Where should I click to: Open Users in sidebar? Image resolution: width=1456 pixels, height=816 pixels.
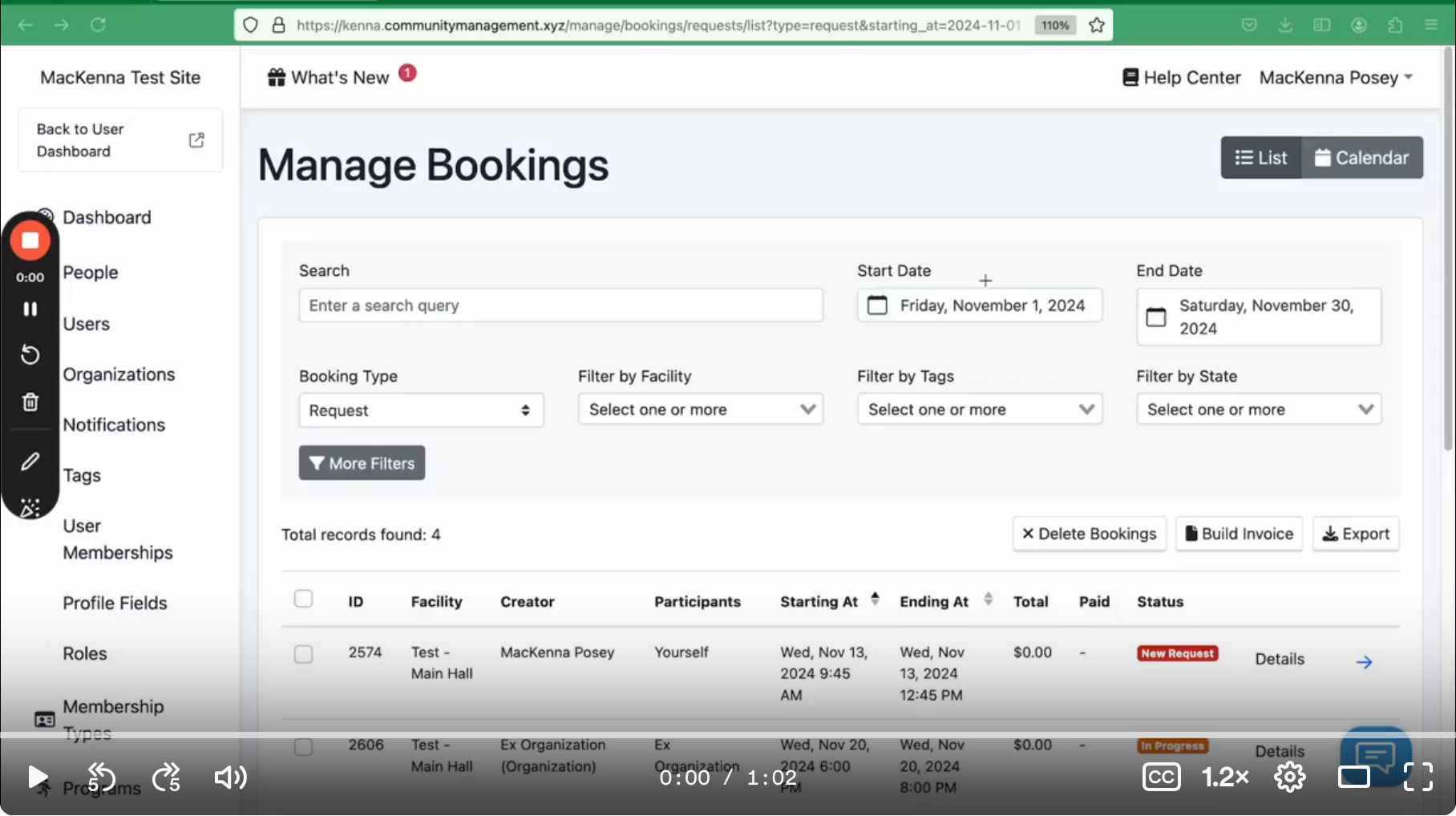[87, 324]
